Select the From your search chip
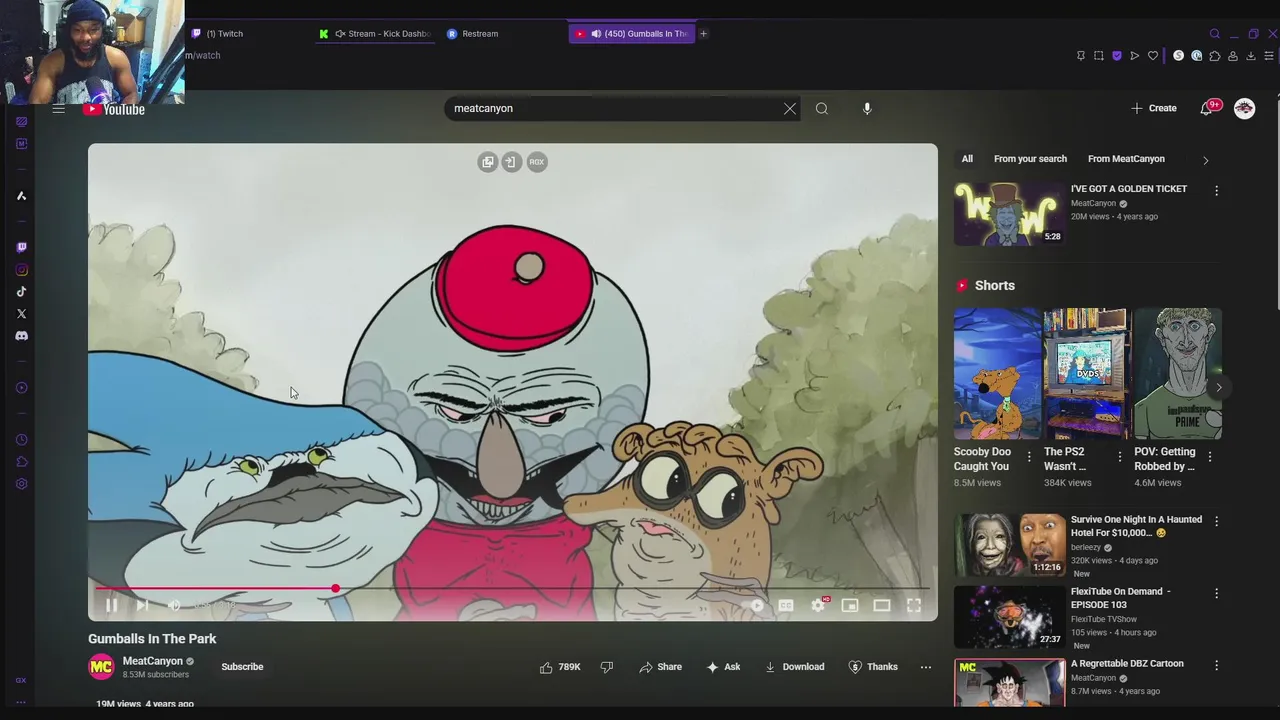This screenshot has width=1280, height=720. (x=1030, y=159)
